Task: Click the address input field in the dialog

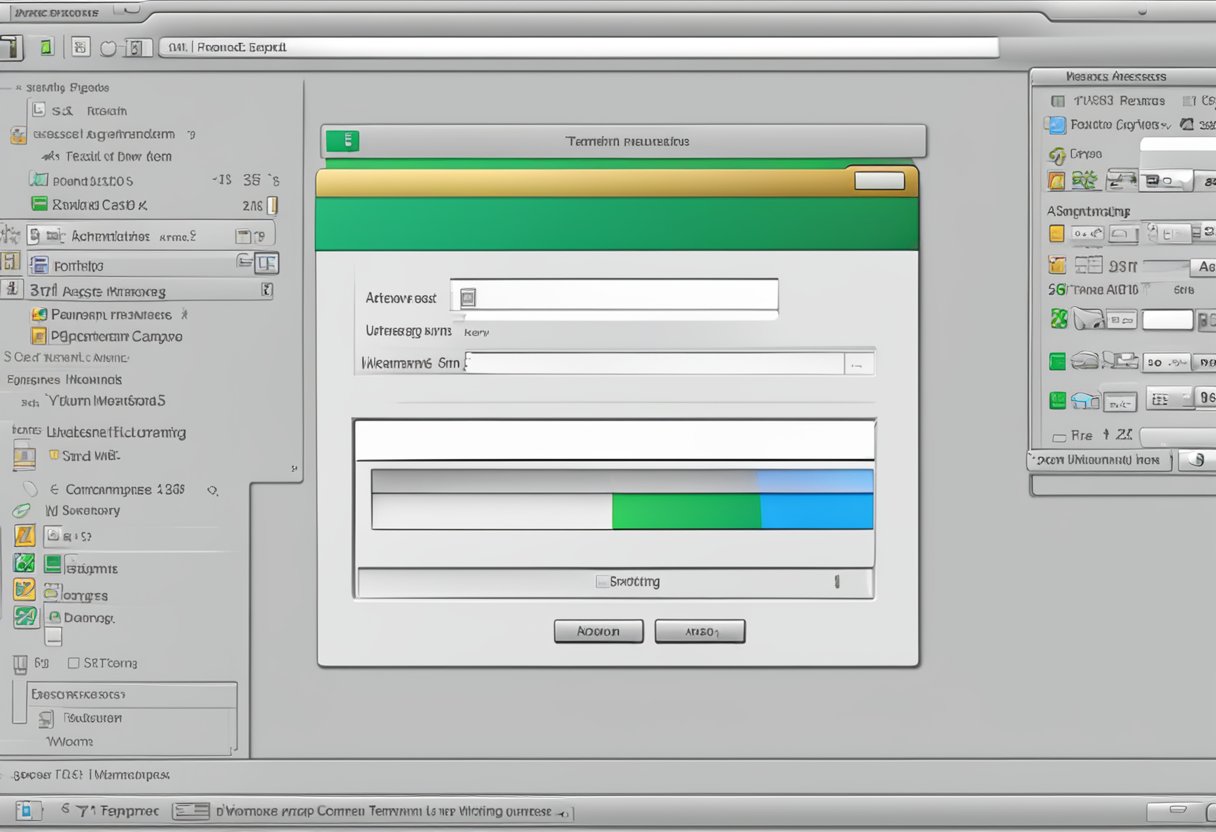Action: coord(620,297)
